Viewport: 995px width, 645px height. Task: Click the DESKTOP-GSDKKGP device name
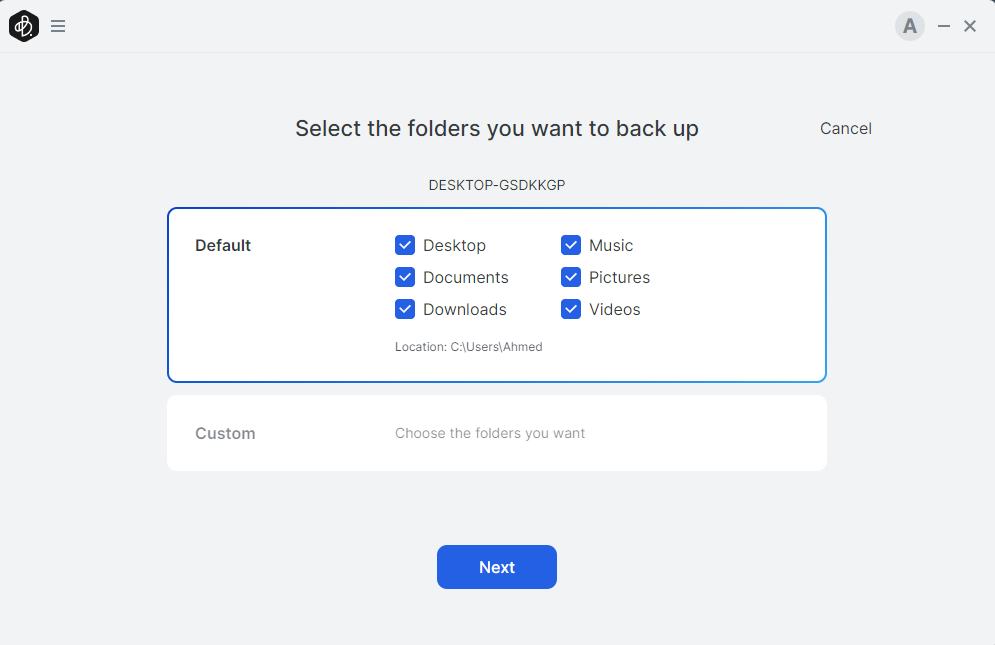tap(497, 185)
